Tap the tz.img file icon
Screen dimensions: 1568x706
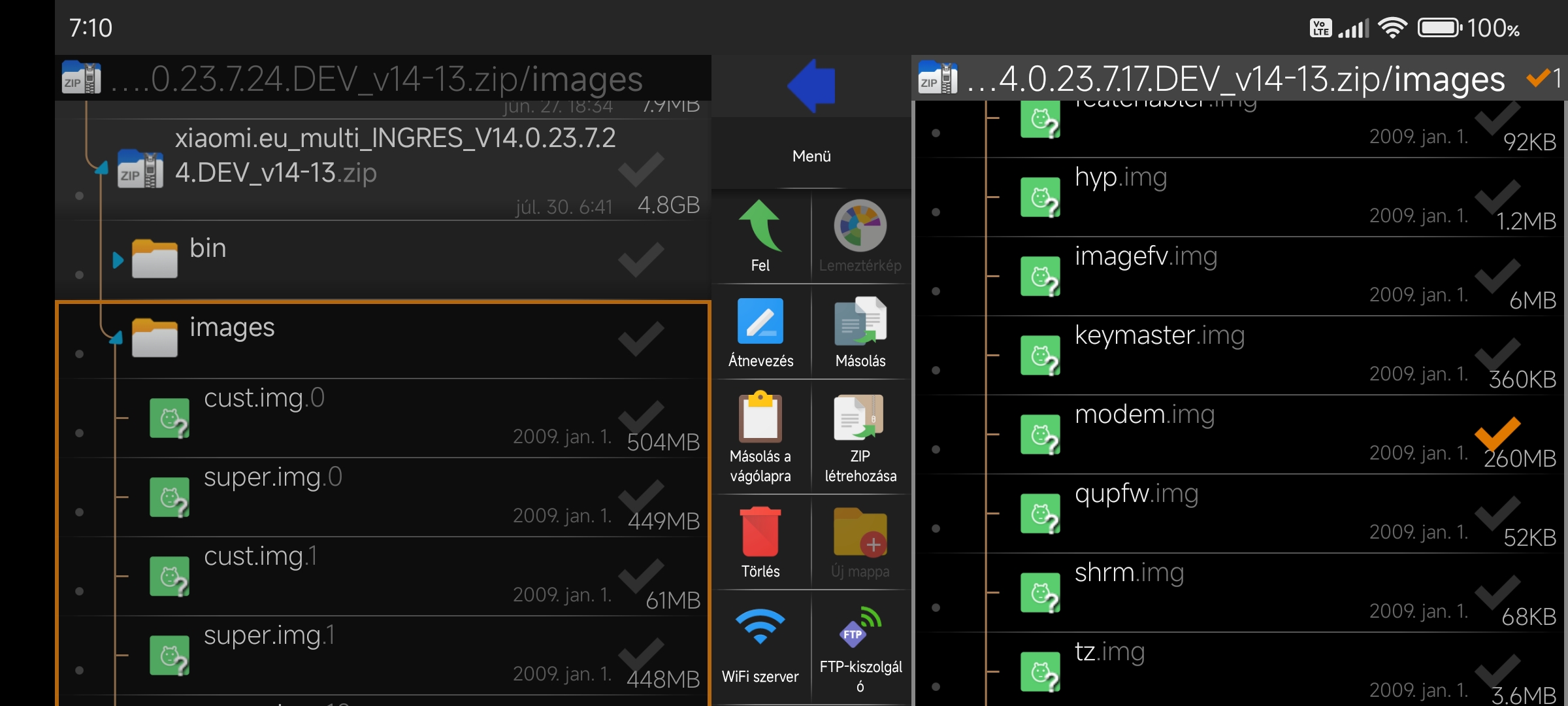1040,673
